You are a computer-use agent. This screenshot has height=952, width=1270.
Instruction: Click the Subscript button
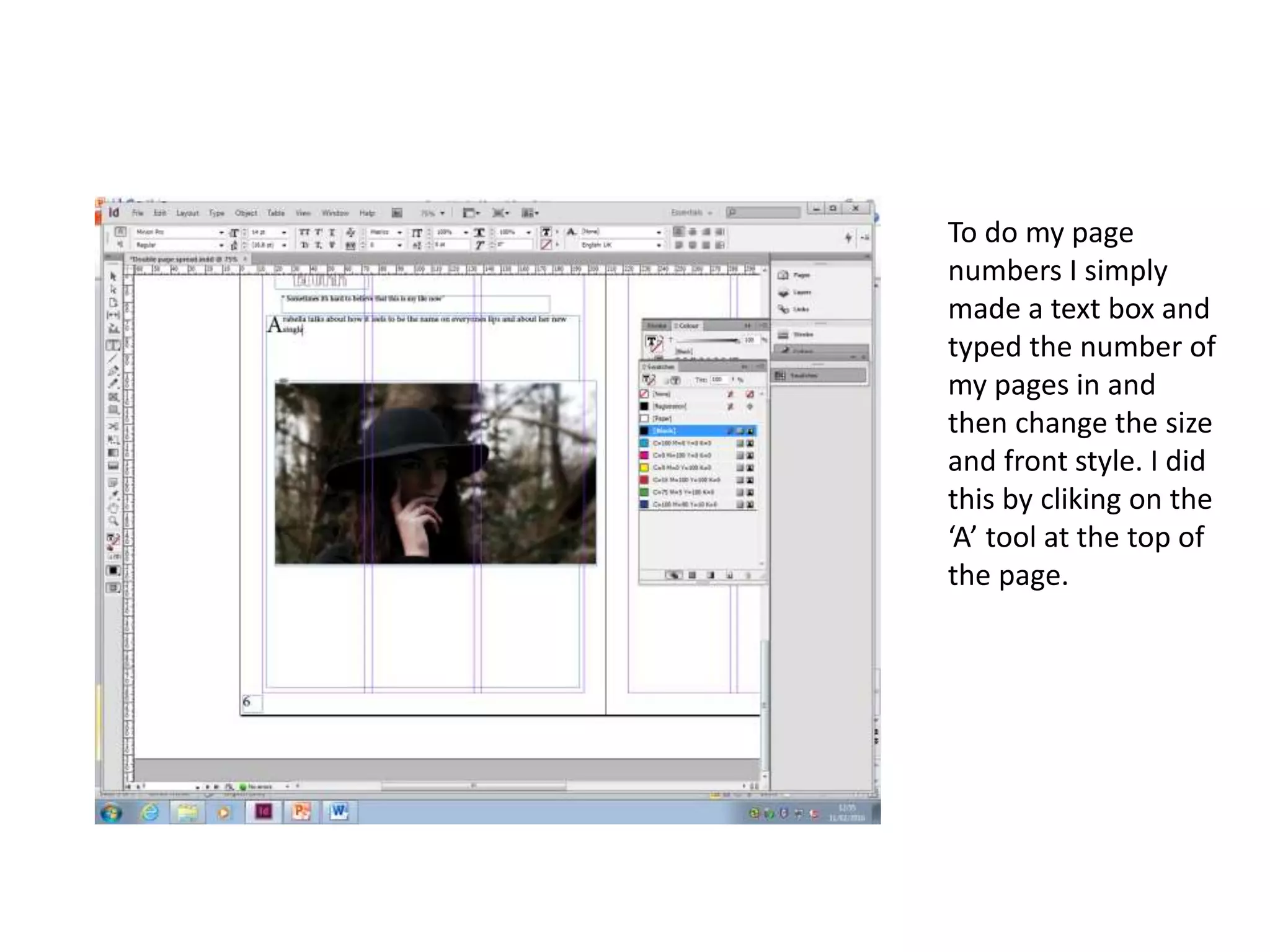(318, 245)
